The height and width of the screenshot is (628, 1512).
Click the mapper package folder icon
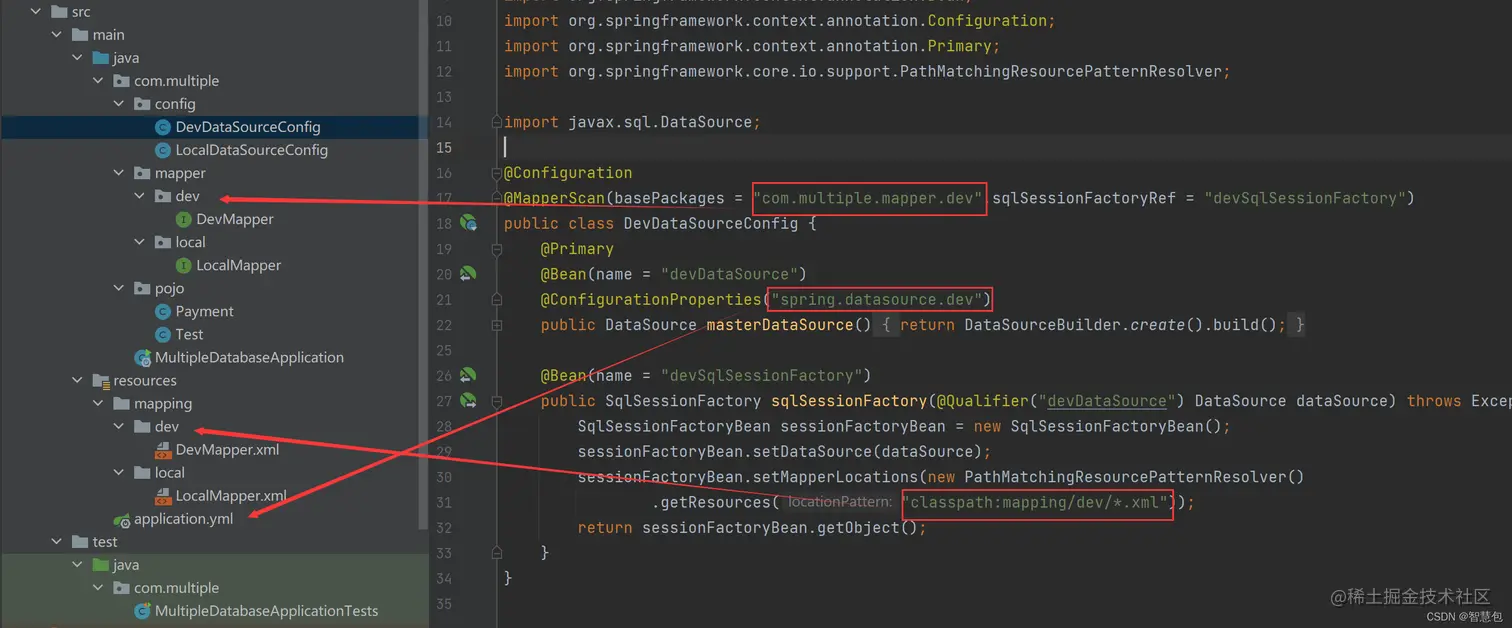pos(143,173)
